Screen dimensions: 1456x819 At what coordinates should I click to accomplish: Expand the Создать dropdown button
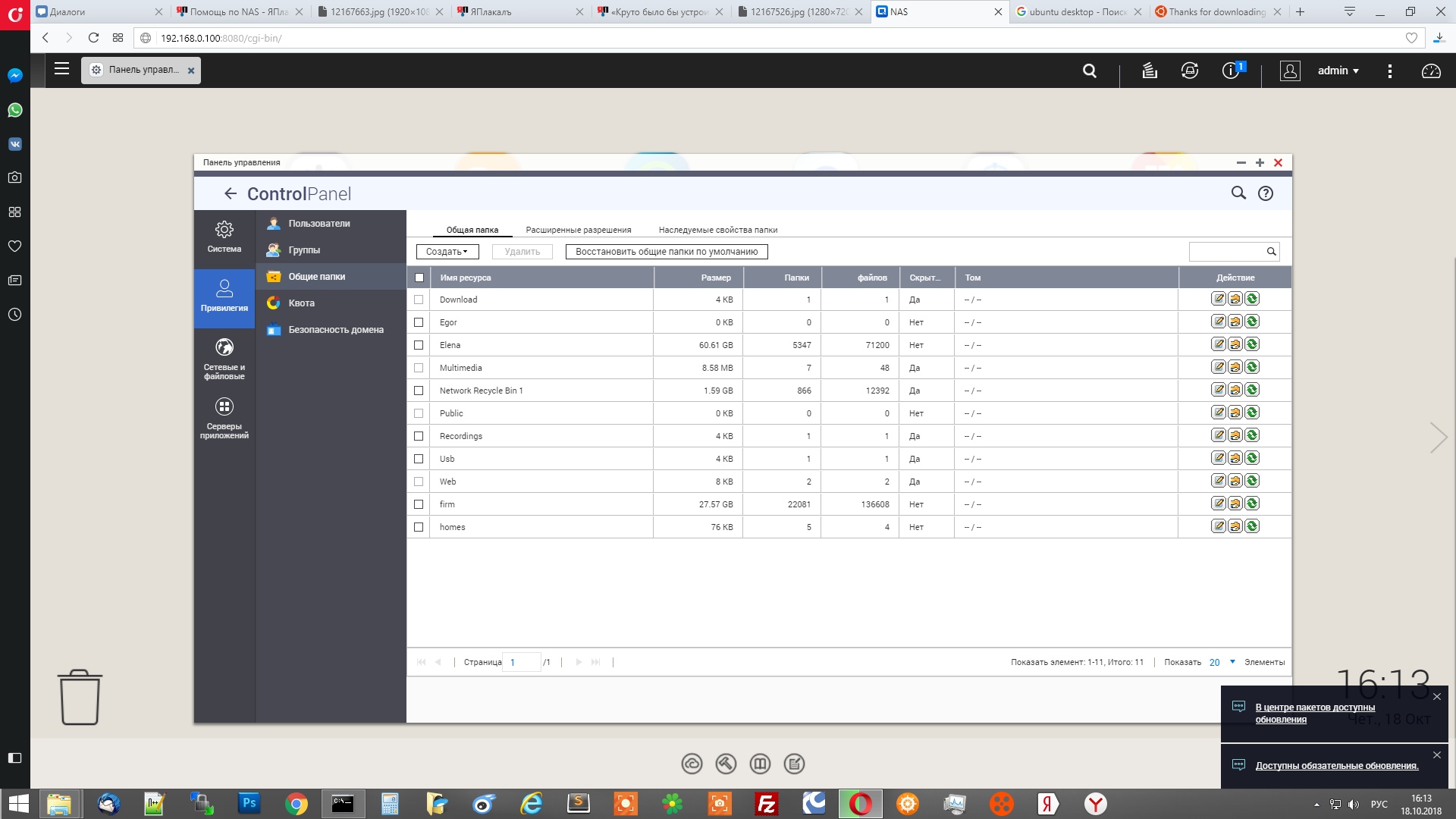447,252
